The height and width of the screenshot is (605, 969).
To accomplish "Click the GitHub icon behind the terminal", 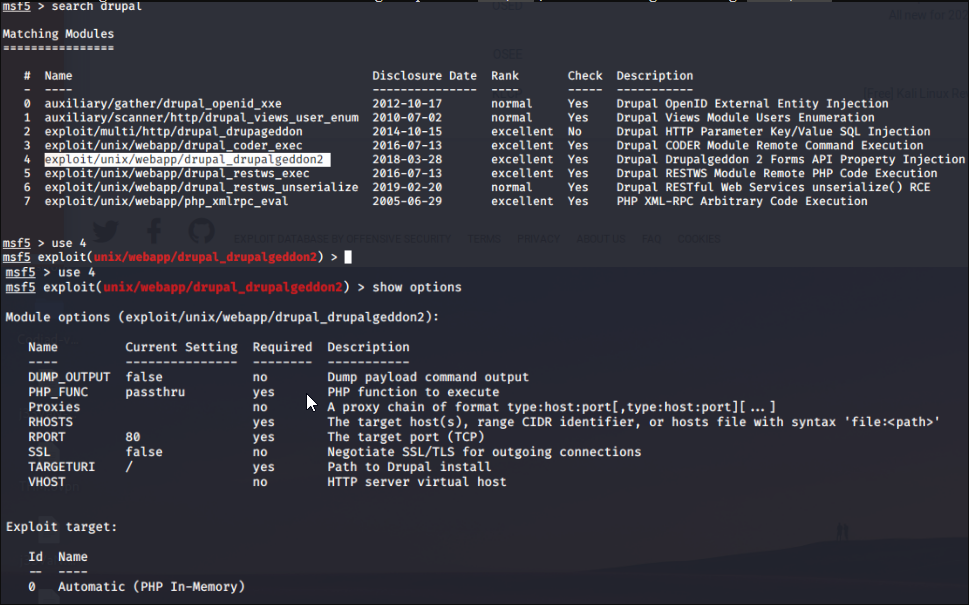I will [201, 231].
